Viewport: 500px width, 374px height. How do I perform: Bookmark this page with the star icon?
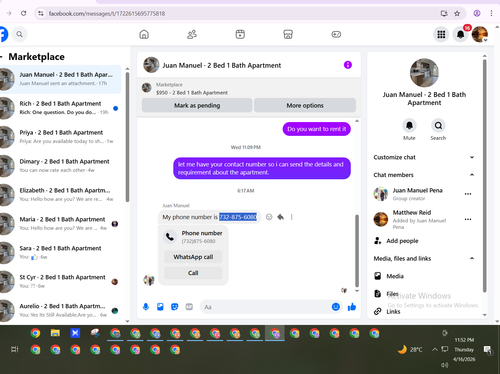pyautogui.click(x=457, y=13)
